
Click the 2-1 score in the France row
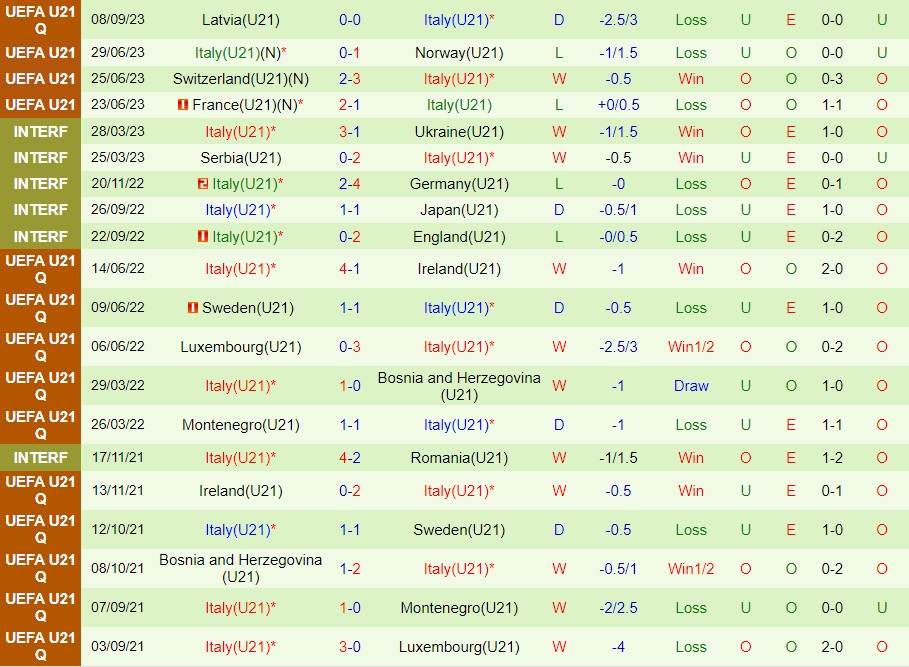[x=350, y=105]
